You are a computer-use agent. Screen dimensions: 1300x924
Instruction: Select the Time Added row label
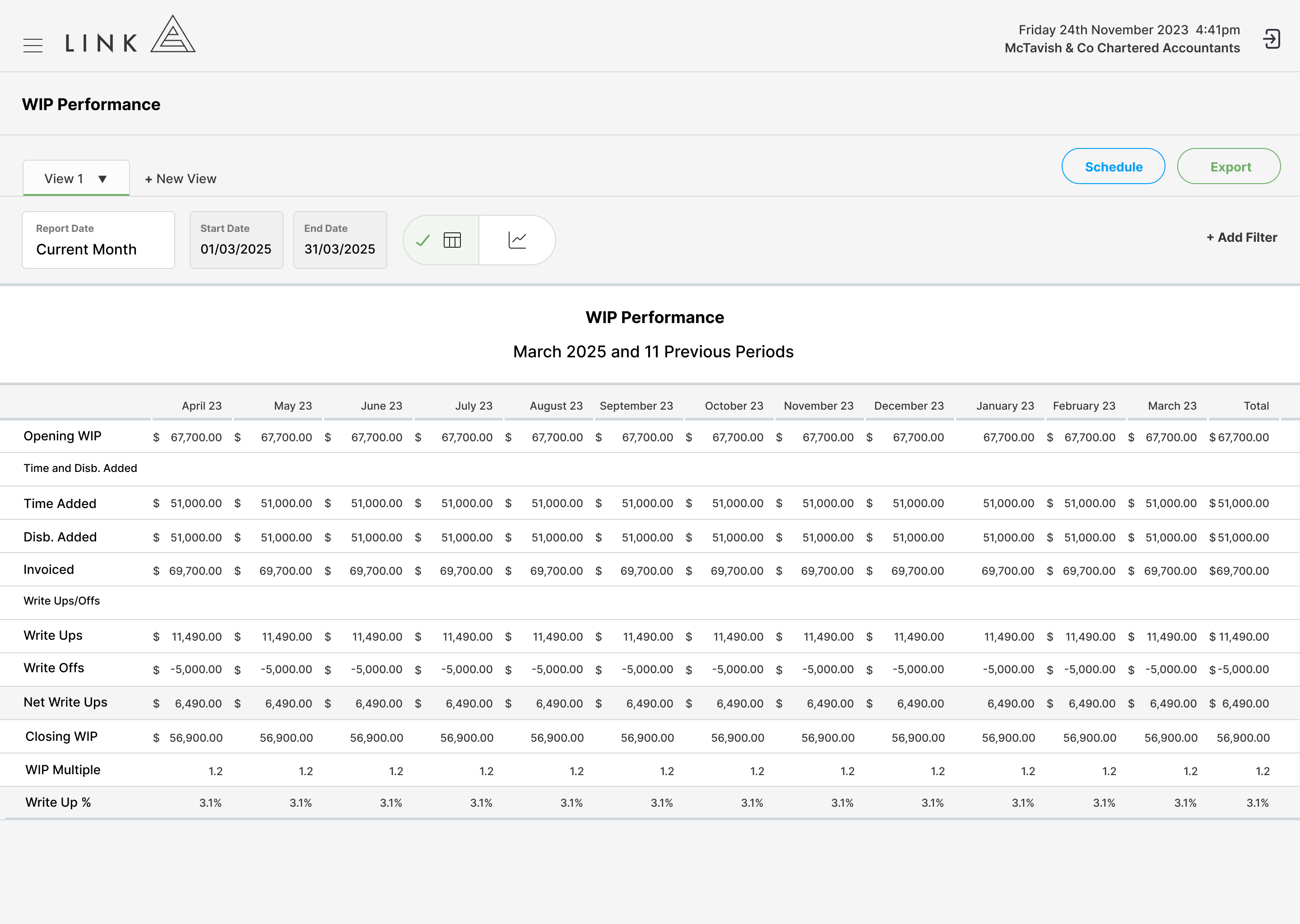pyautogui.click(x=60, y=504)
